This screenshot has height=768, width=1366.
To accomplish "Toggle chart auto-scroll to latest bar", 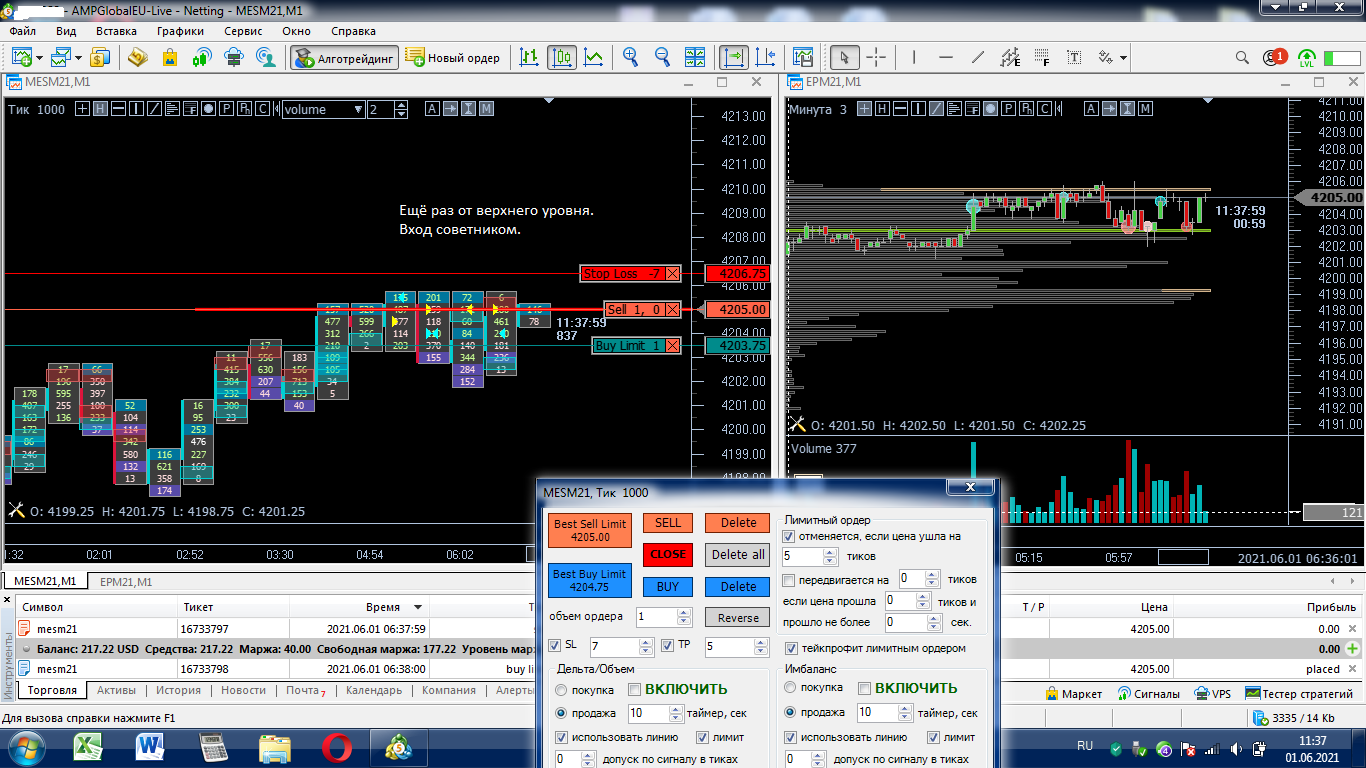I will click(x=734, y=58).
